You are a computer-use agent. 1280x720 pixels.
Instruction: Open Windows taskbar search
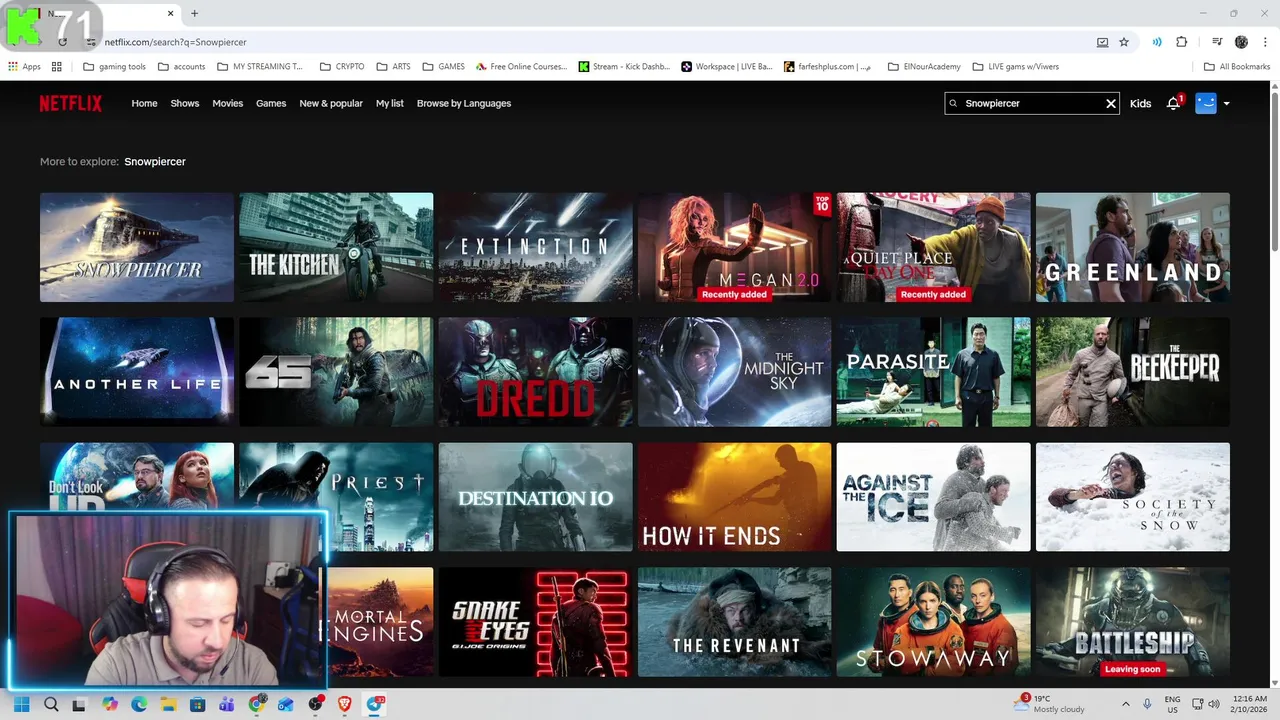tap(51, 704)
